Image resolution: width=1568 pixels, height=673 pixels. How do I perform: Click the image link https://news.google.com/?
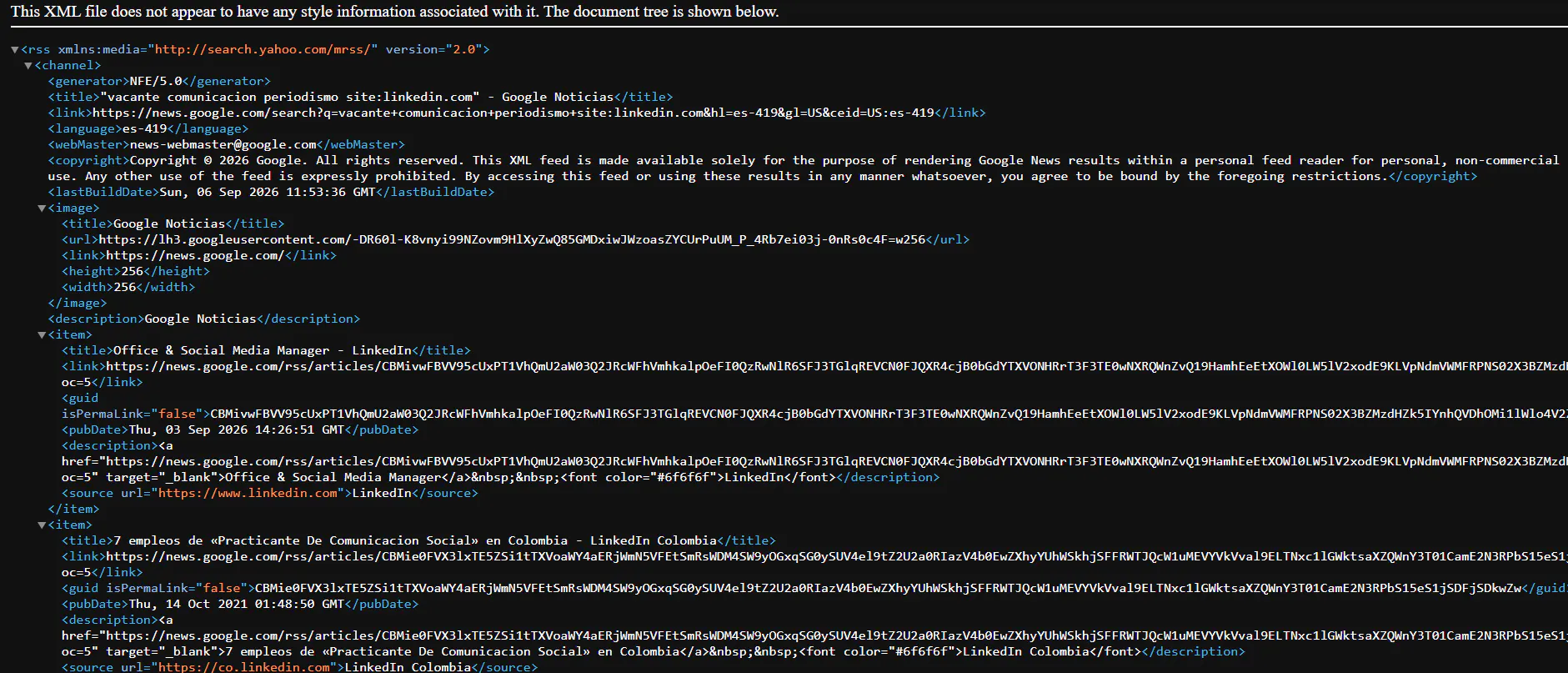pos(199,256)
